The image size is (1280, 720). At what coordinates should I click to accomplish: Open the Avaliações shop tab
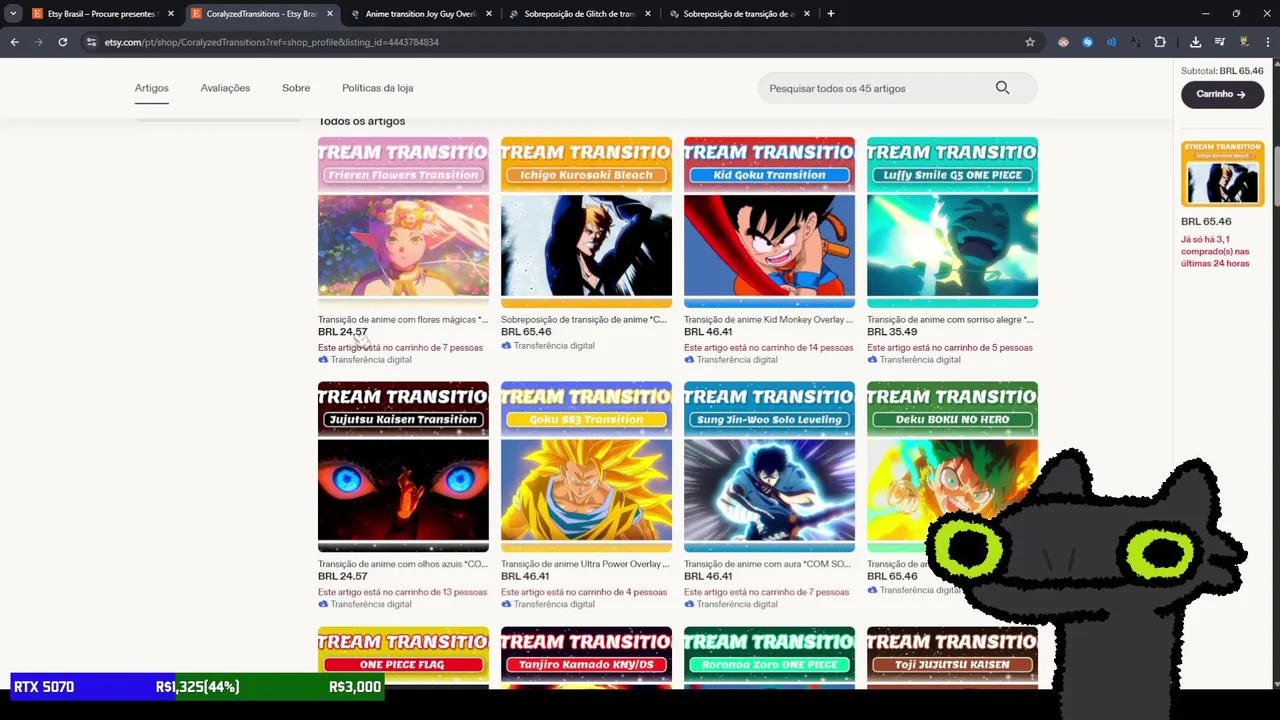point(225,88)
